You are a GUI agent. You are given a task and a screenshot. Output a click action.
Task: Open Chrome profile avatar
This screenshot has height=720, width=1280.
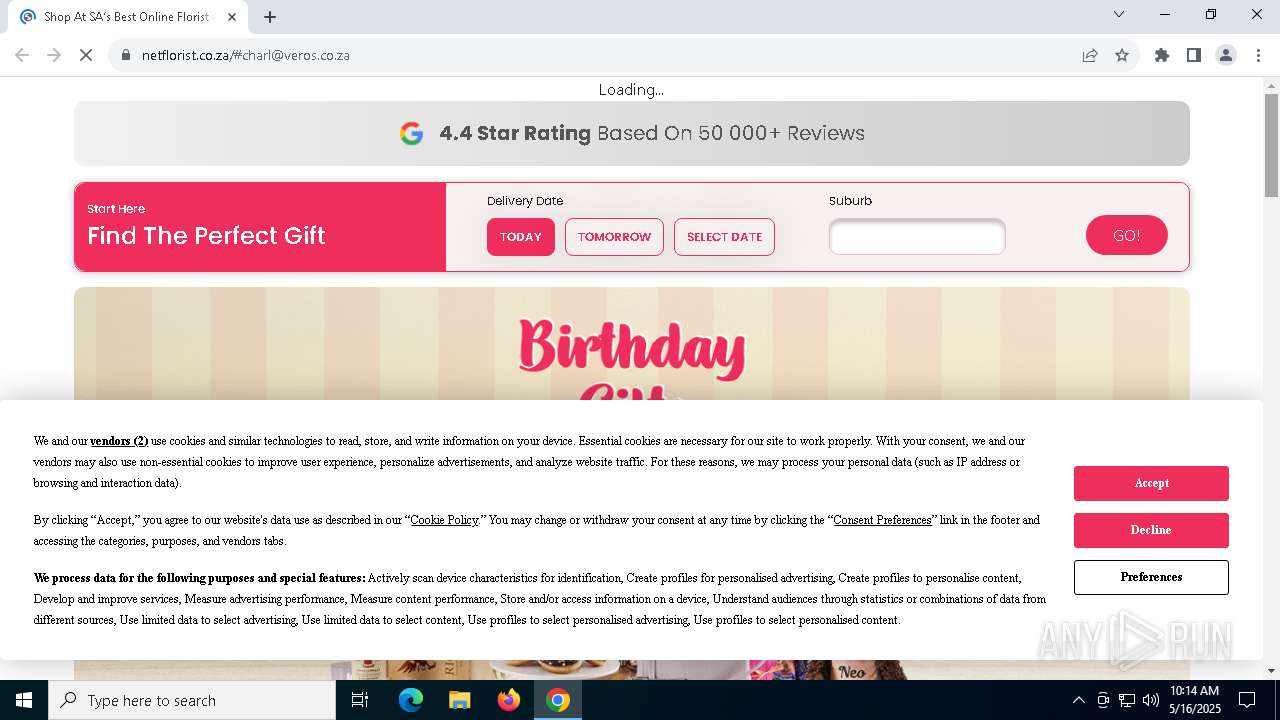coord(1226,55)
